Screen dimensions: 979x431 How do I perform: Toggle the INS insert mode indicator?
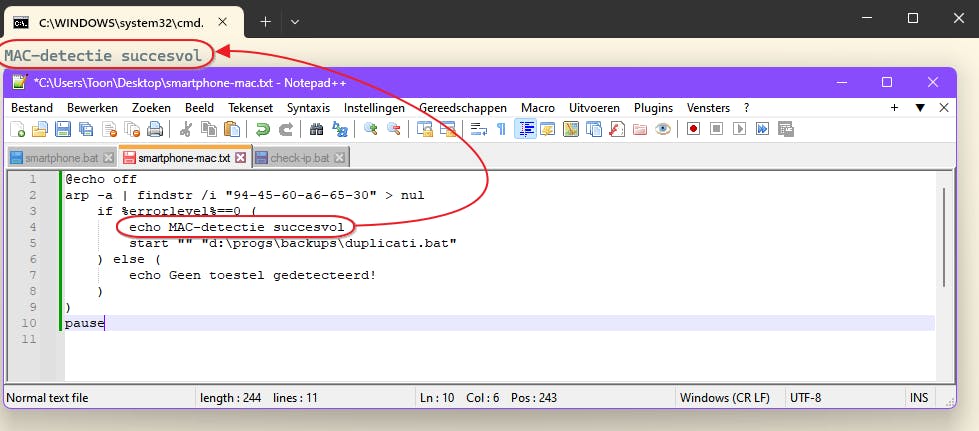coord(919,398)
